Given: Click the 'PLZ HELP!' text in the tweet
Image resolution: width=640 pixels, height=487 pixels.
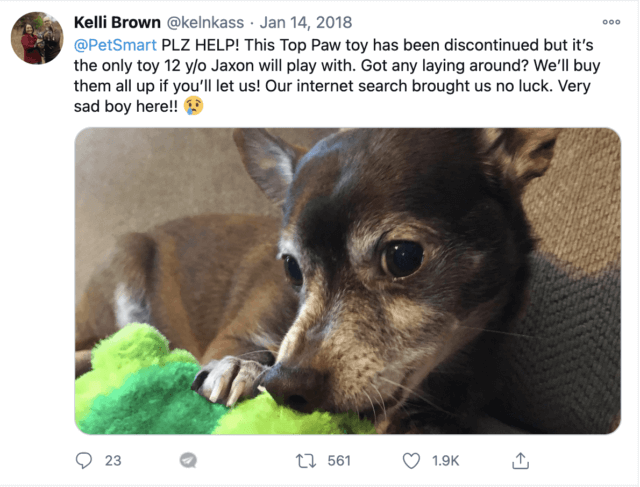Looking at the screenshot, I should point(200,45).
